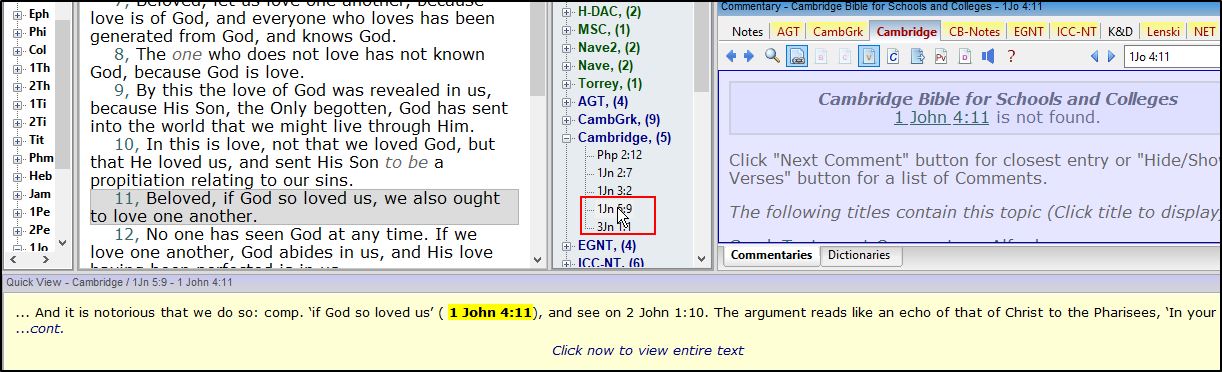Go back with the left blue arrow in Commentary toolbar
1222x372 pixels.
[731, 56]
